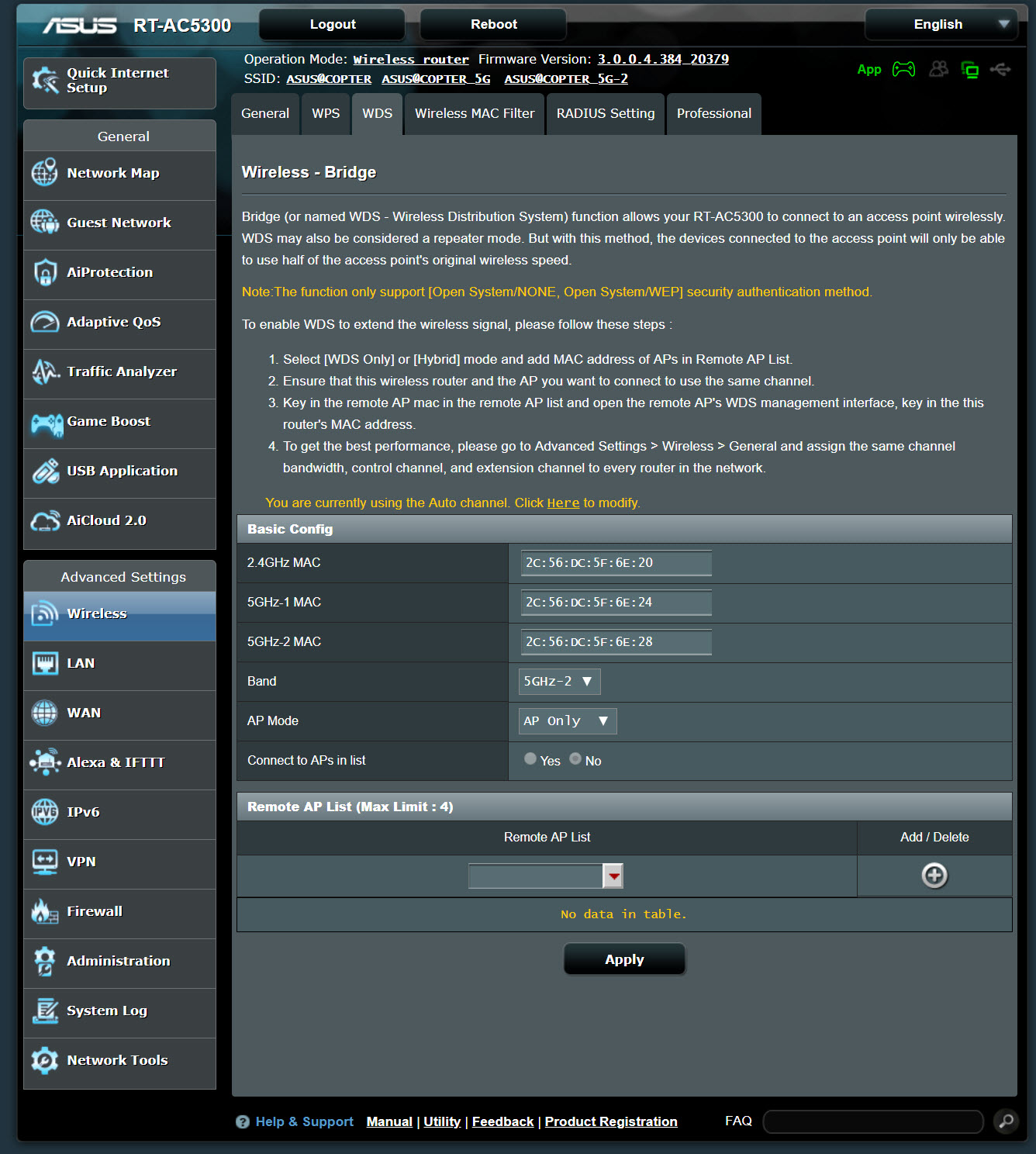
Task: Open VPN monitor icon
Action: pos(45,862)
